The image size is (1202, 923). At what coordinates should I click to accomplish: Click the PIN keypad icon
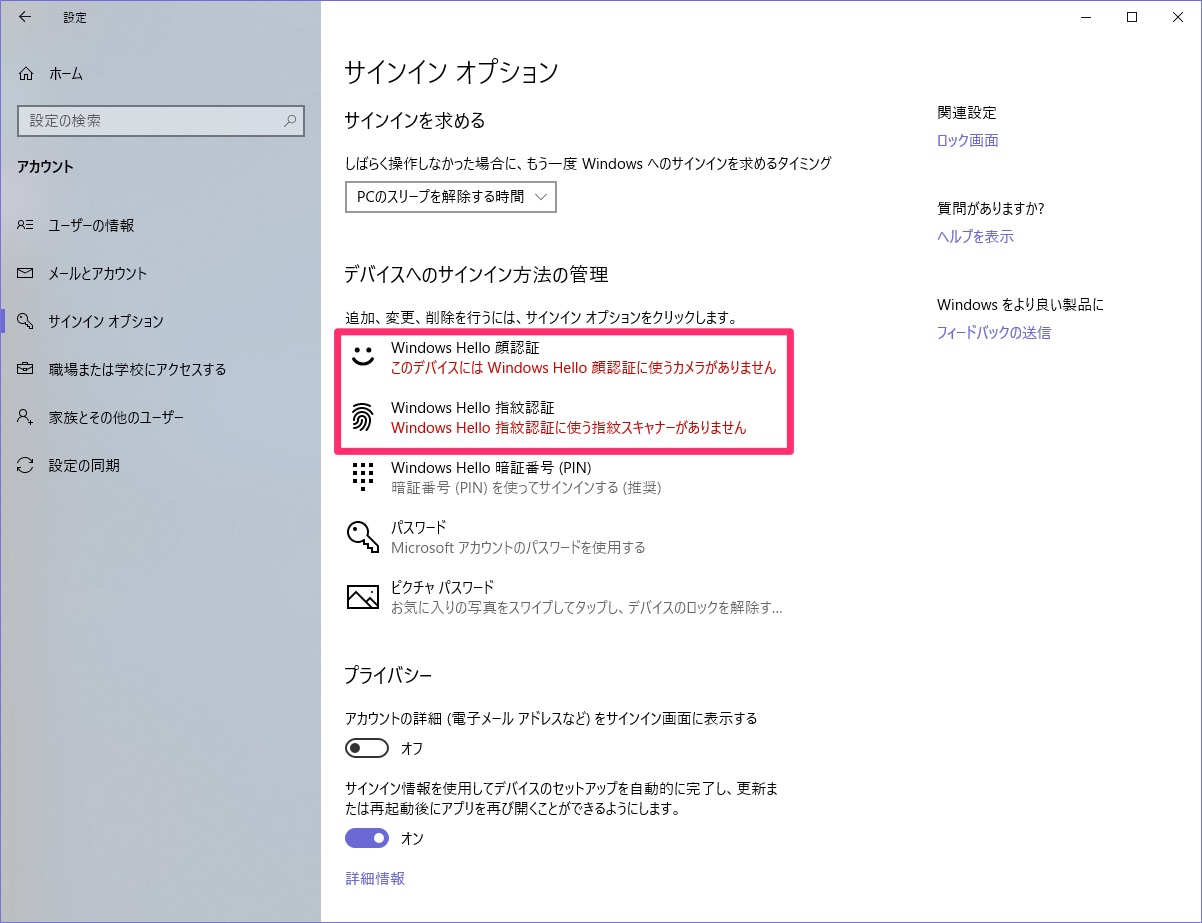[x=362, y=477]
